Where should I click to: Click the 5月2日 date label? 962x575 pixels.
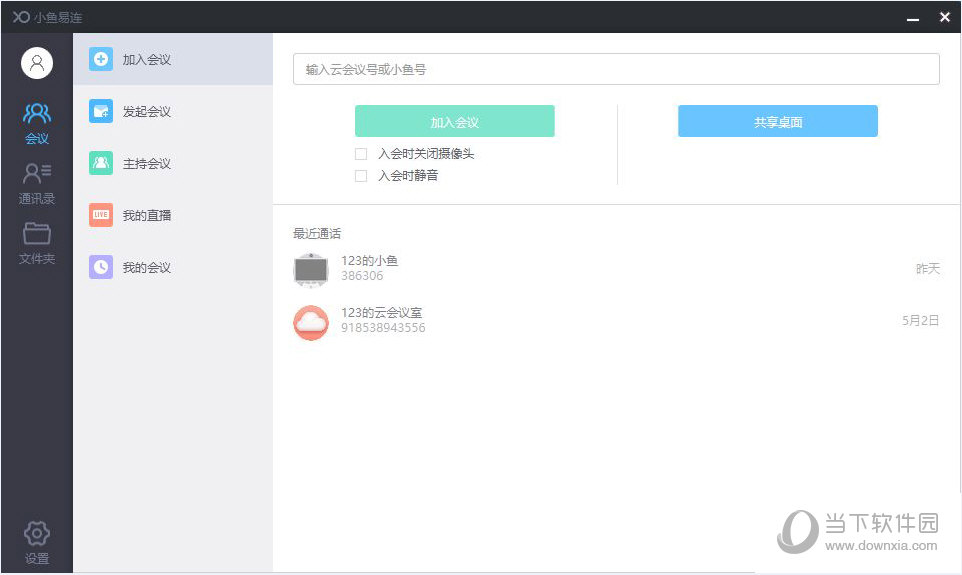click(x=920, y=320)
